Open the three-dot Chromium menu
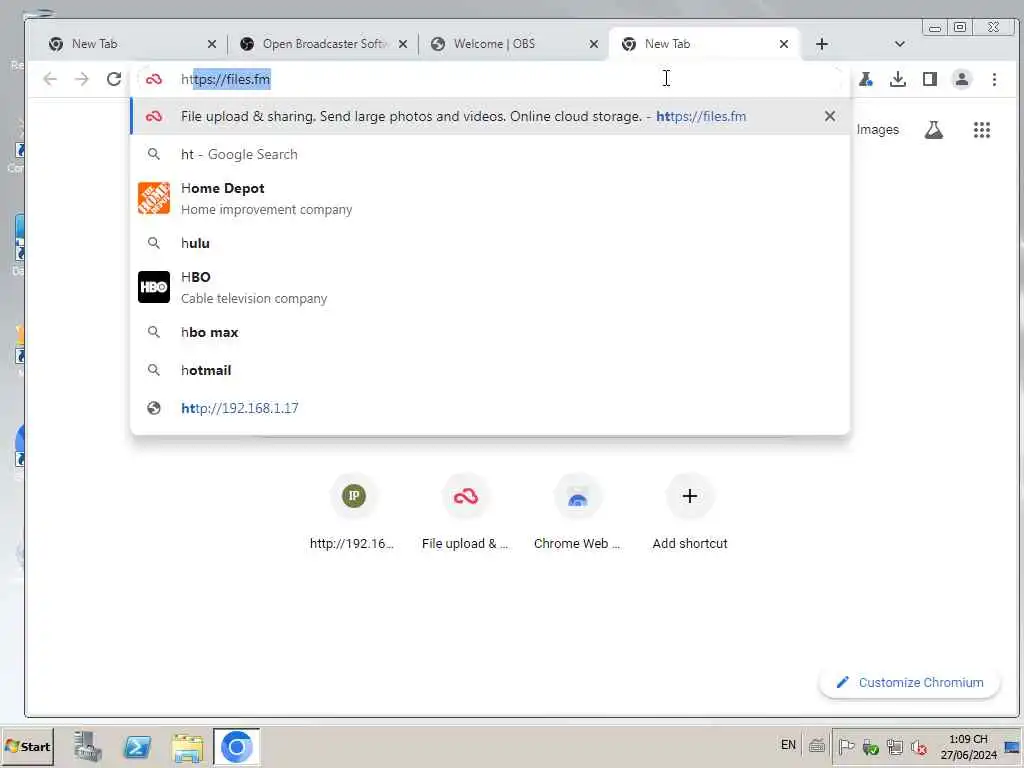Screen dimensions: 1024x768 pos(994,79)
